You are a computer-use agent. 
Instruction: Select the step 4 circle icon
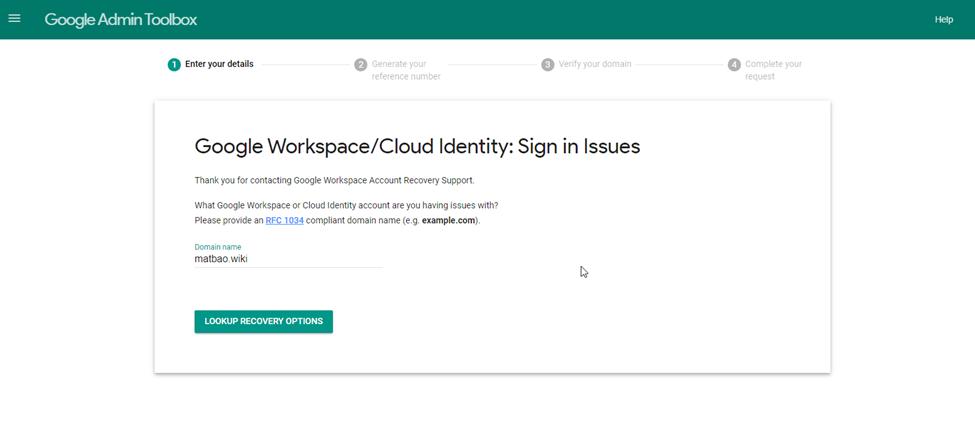(x=734, y=65)
